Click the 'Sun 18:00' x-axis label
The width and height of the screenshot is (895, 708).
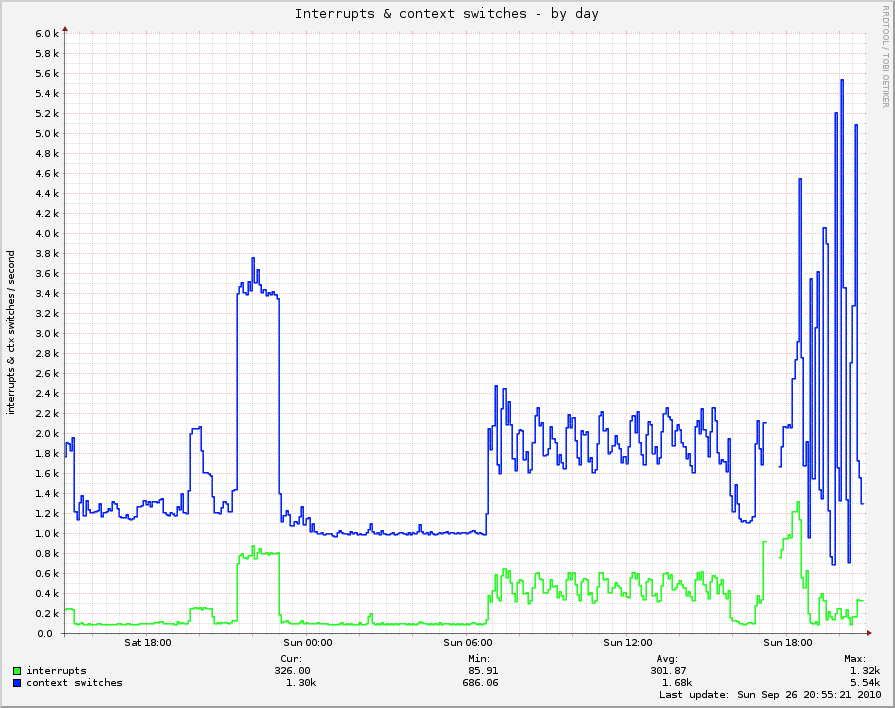click(788, 643)
